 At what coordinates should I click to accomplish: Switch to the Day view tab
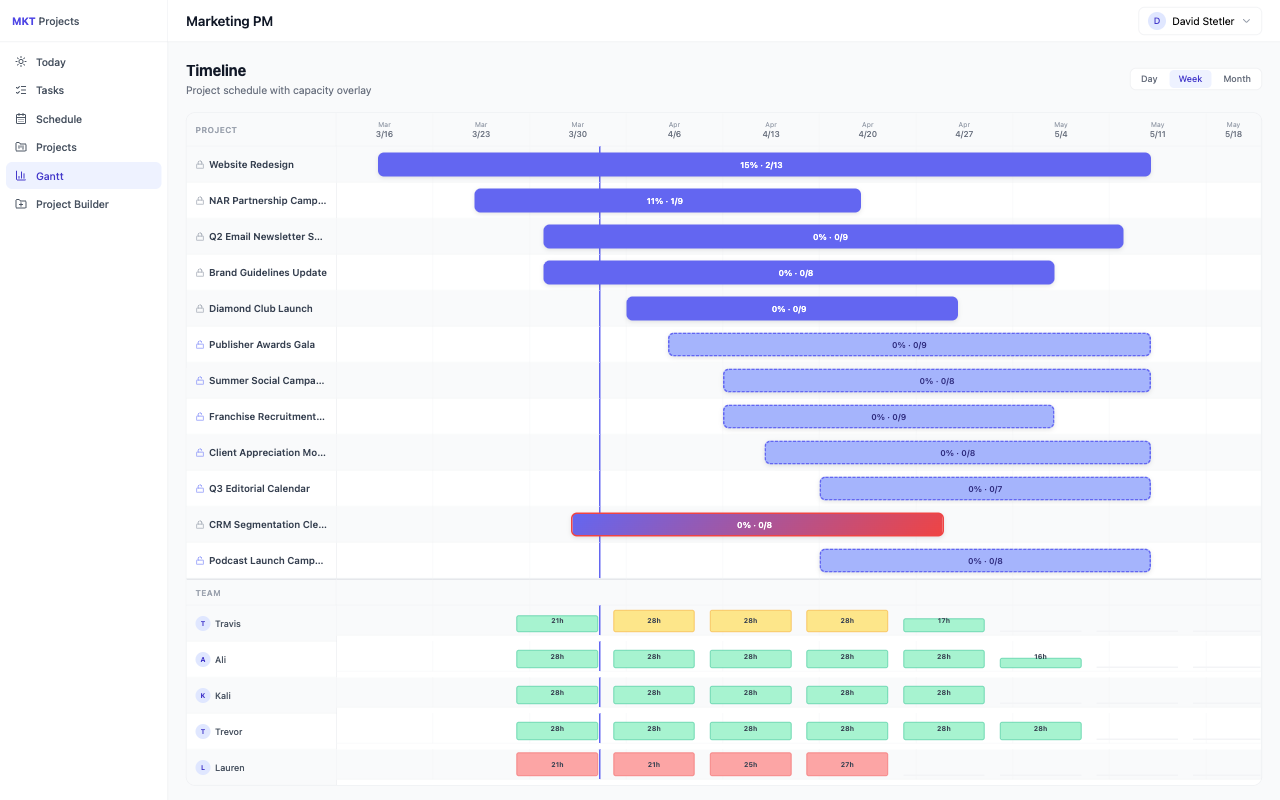pyautogui.click(x=1148, y=78)
